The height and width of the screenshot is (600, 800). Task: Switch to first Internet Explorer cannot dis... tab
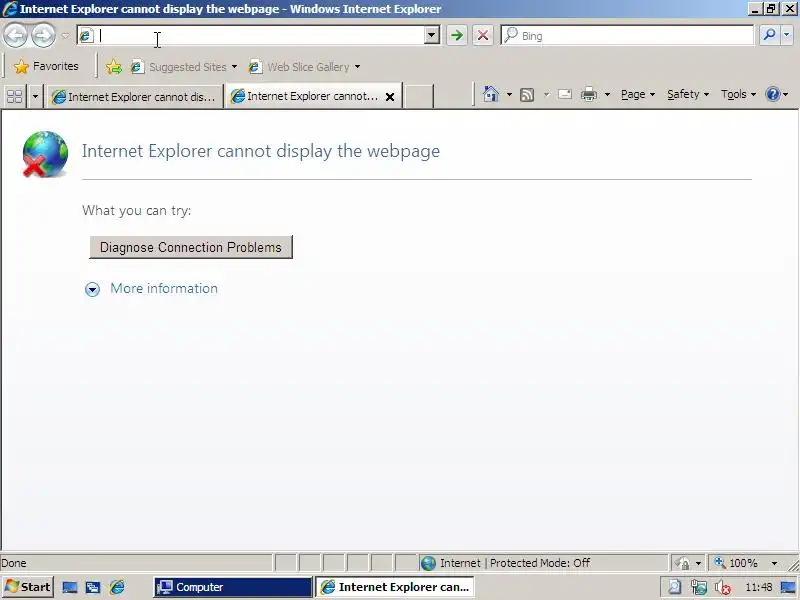[x=135, y=96]
